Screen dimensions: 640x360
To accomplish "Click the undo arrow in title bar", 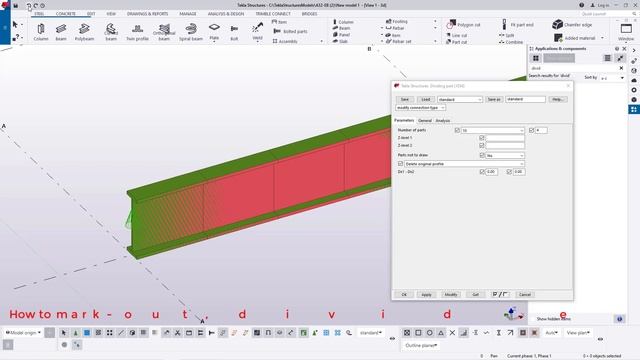I will tap(29, 6).
